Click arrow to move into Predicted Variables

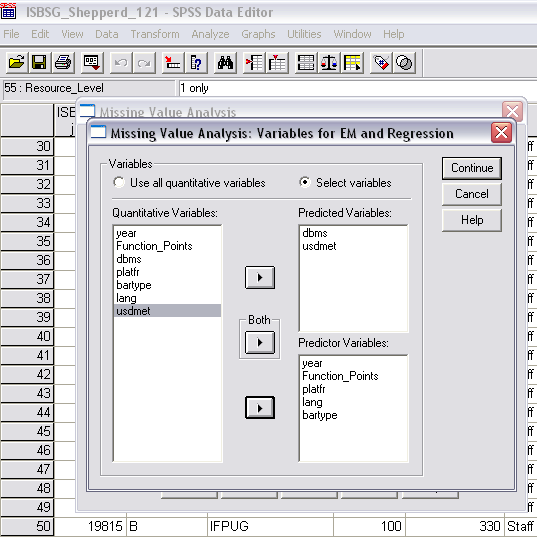[x=260, y=277]
